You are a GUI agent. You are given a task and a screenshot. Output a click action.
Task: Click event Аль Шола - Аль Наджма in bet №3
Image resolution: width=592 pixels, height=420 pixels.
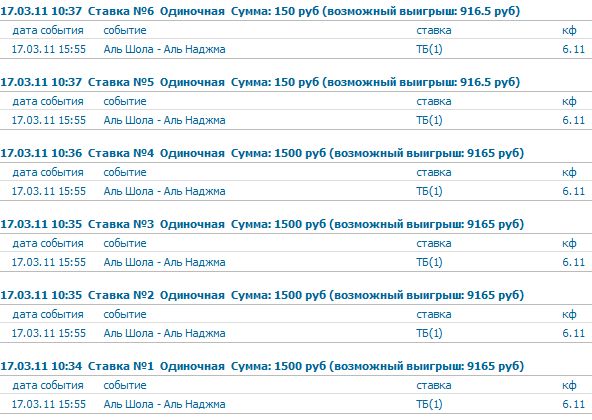[x=165, y=262]
